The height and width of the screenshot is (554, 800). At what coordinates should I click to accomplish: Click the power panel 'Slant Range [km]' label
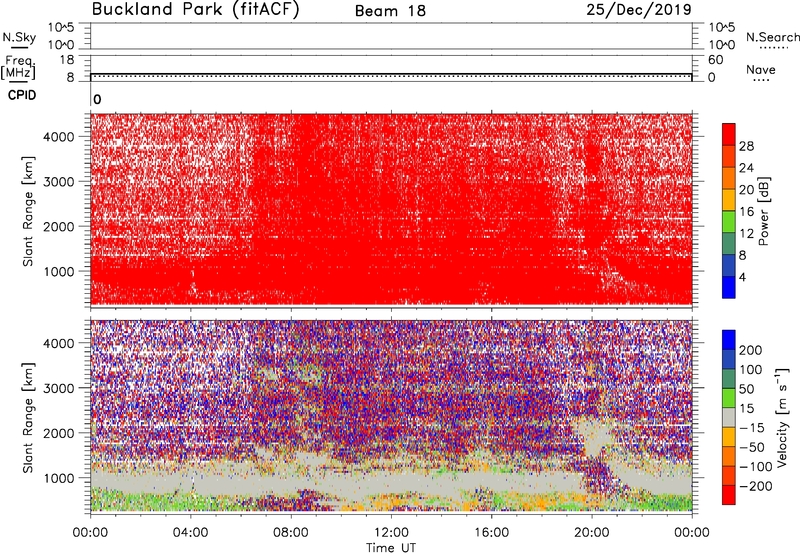point(28,211)
